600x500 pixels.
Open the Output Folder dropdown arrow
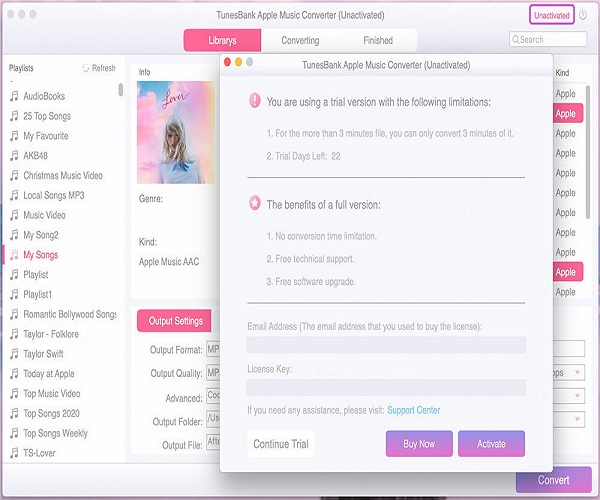(577, 419)
